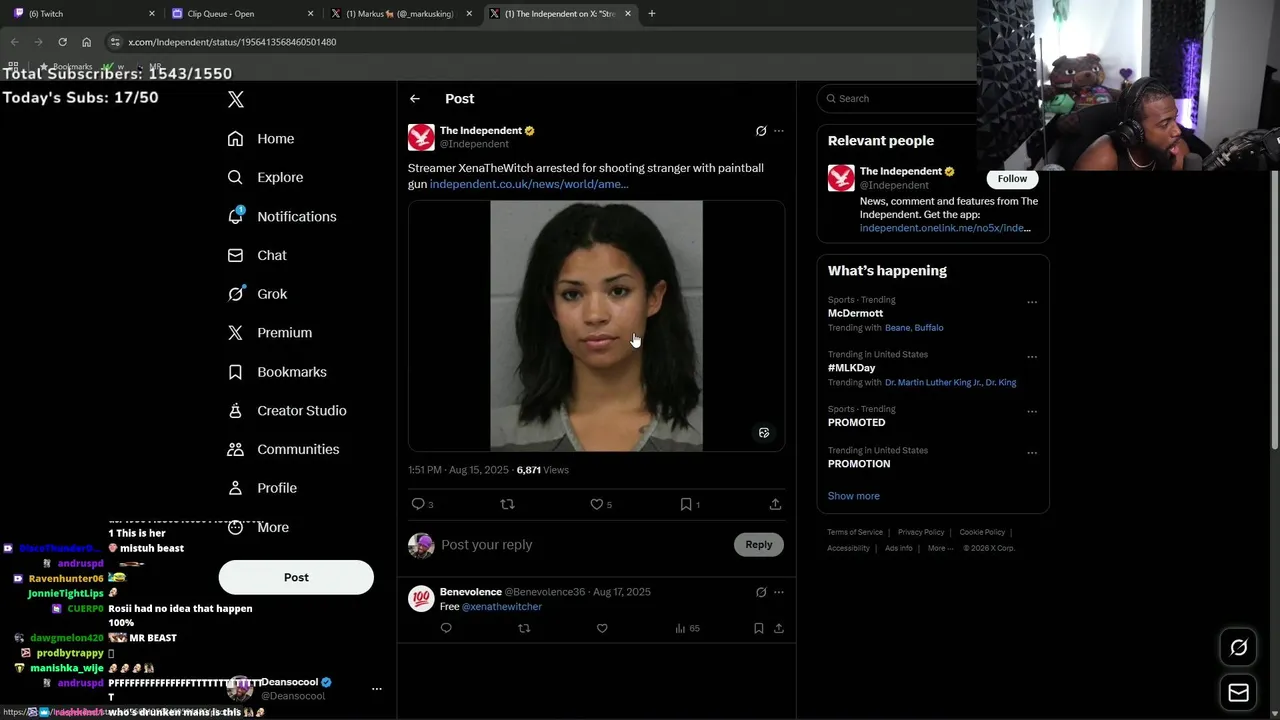The width and height of the screenshot is (1280, 720).
Task: Click the share icon on the main post
Action: coord(775,504)
